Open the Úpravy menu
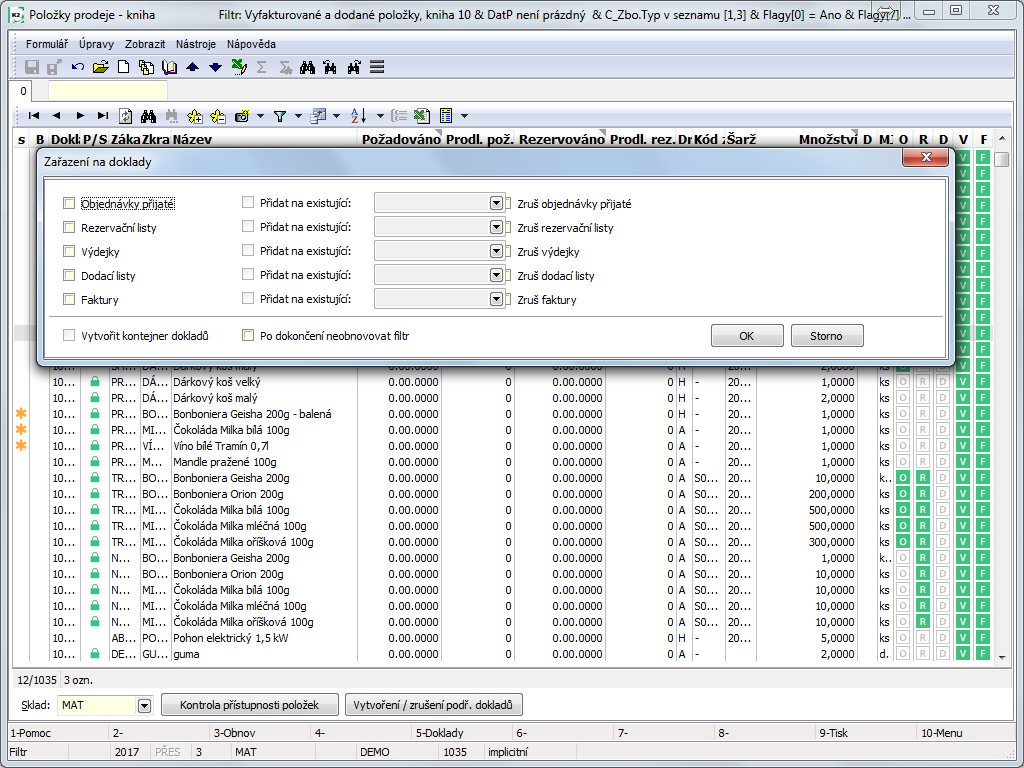This screenshot has height=768, width=1024. 97,44
